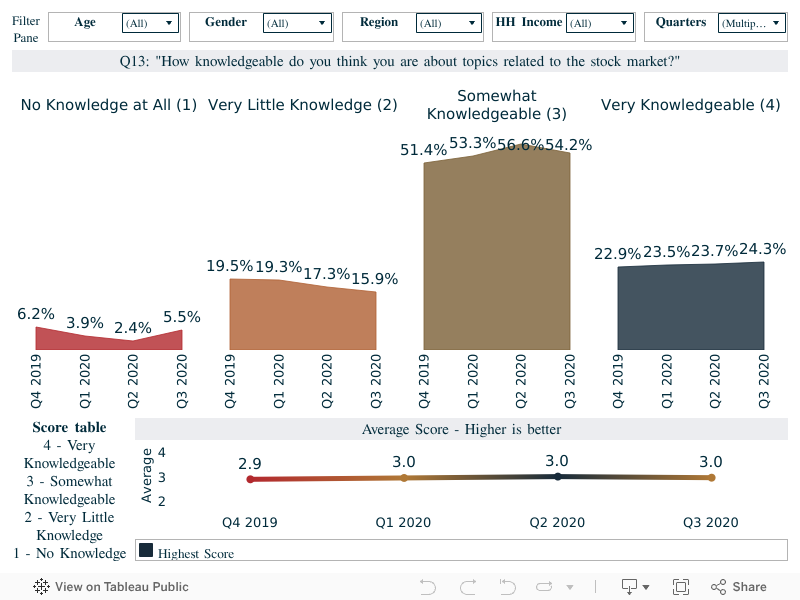Open the Age filter dropdown
Image resolution: width=800 pixels, height=600 pixels.
tap(150, 23)
